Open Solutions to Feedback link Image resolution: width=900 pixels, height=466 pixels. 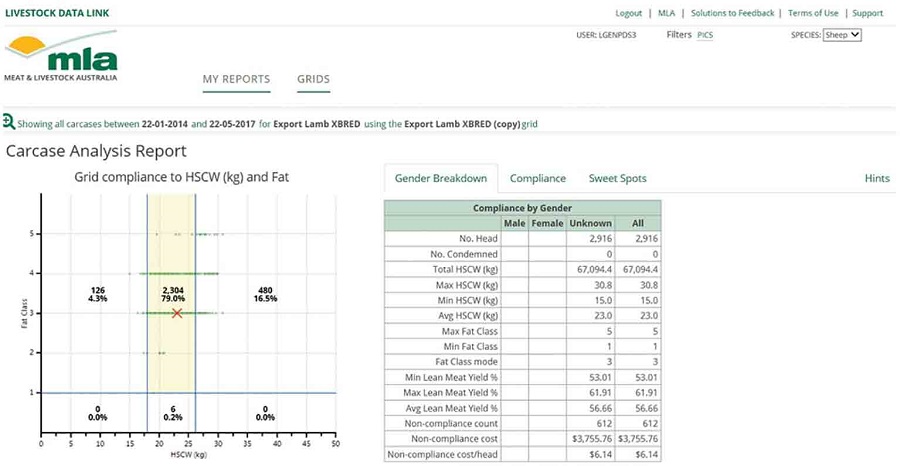[733, 13]
